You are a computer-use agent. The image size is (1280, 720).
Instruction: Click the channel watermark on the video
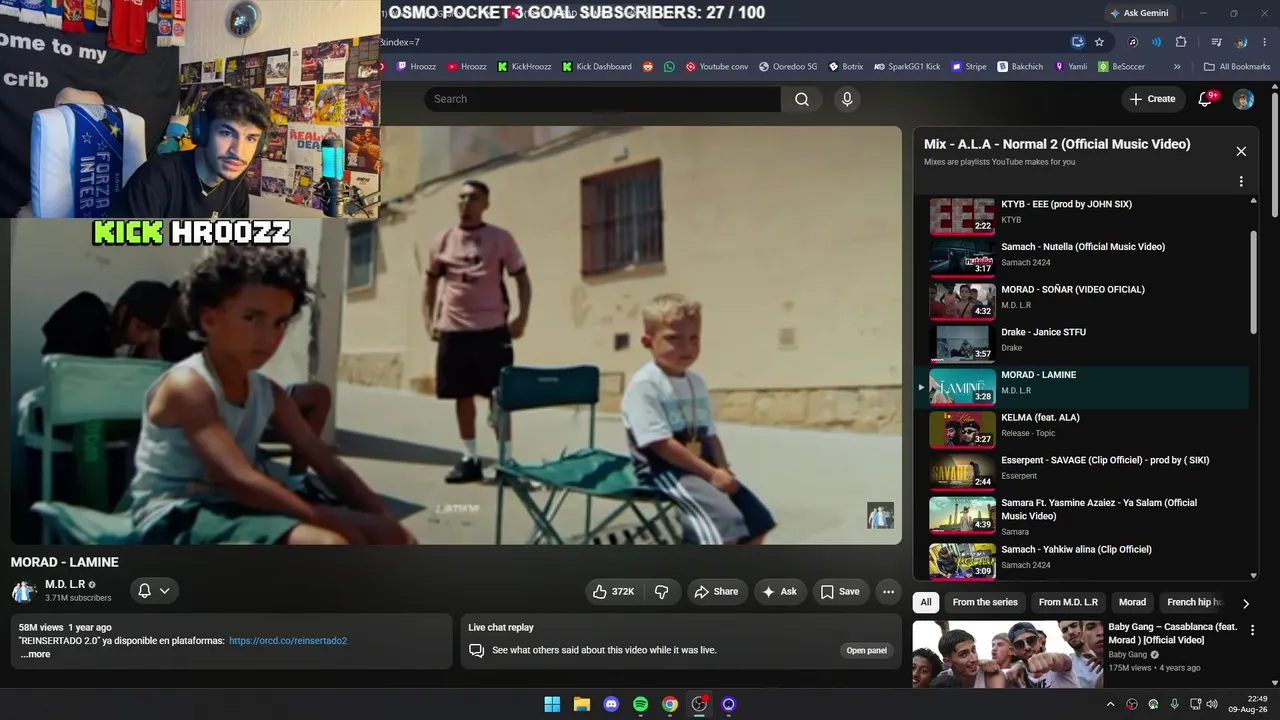pos(880,515)
